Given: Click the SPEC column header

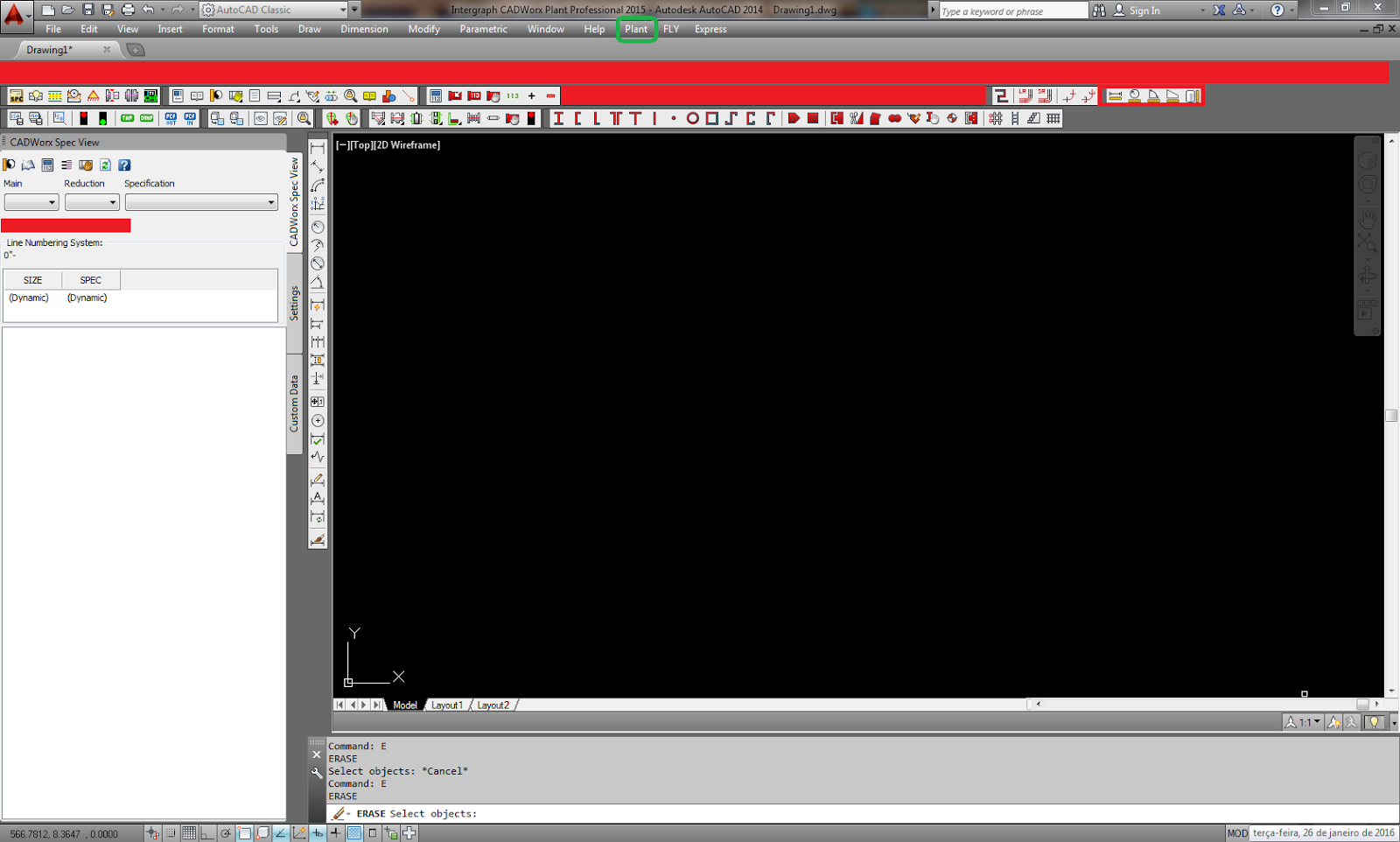Looking at the screenshot, I should [91, 280].
